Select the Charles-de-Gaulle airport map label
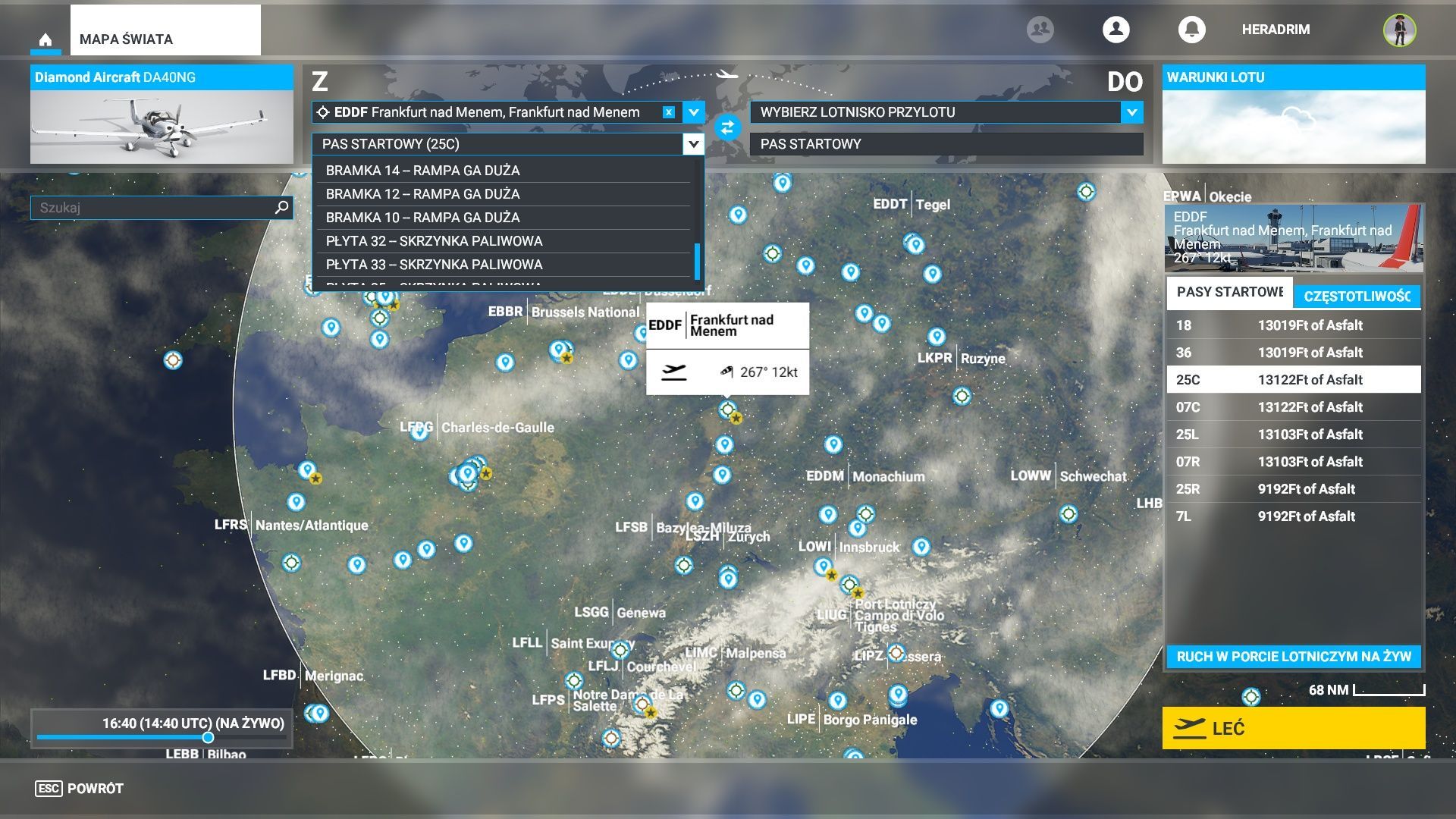The height and width of the screenshot is (819, 1456). pos(477,428)
